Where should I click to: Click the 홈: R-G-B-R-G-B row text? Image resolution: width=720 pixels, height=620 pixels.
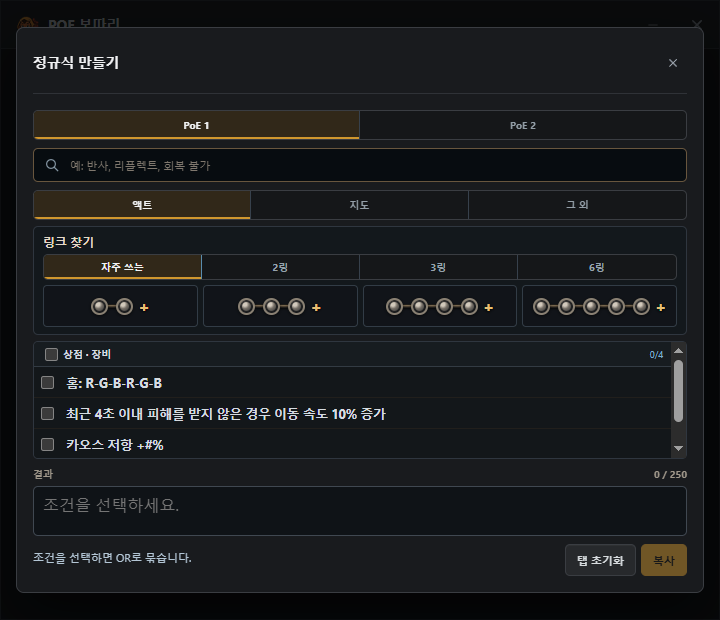pos(114,383)
